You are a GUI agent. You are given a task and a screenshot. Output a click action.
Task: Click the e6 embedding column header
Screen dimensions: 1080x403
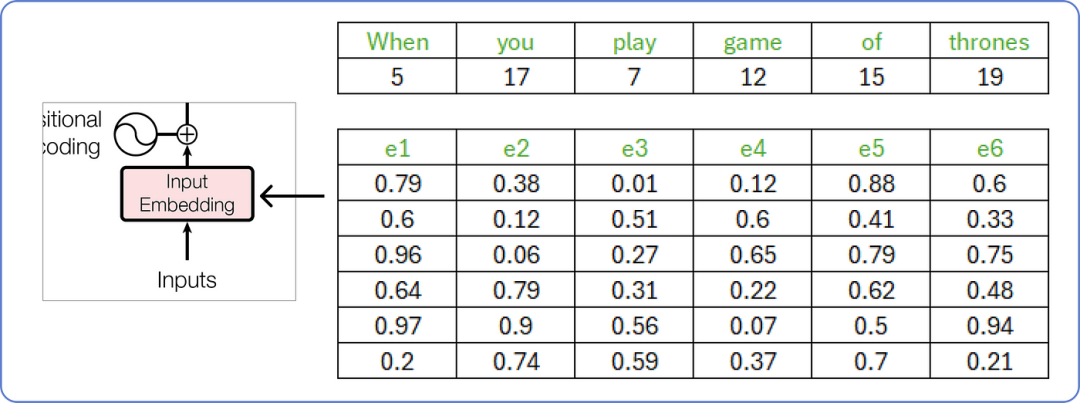point(989,149)
